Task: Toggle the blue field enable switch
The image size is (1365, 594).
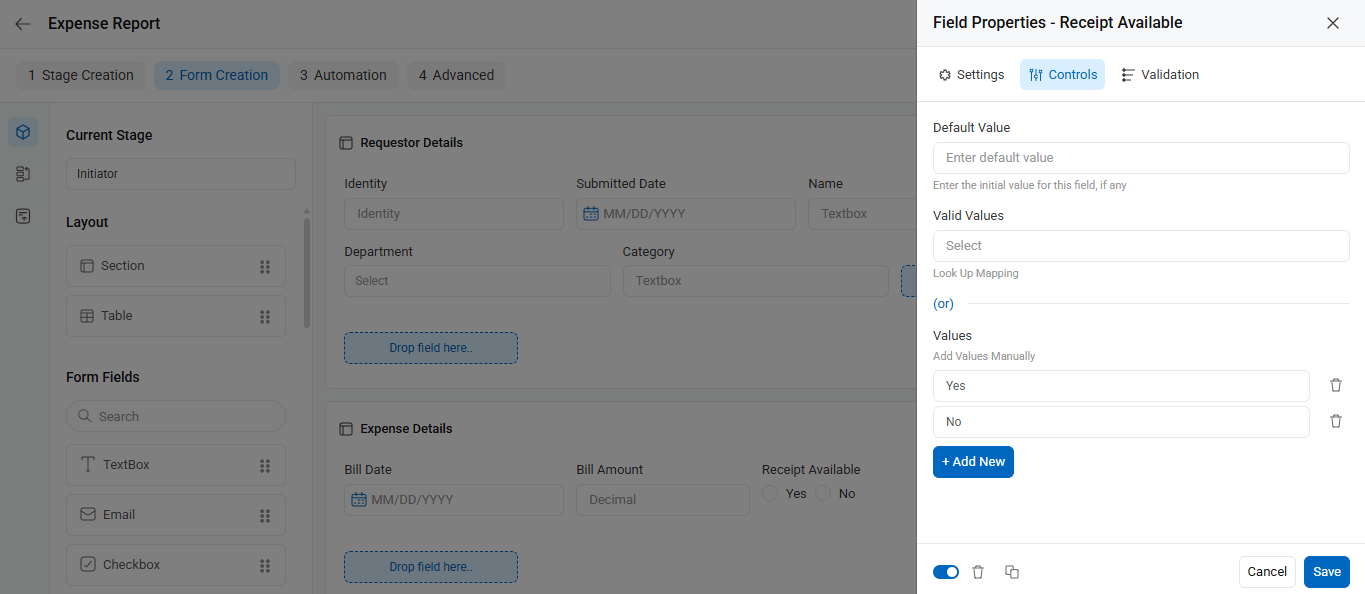Action: point(946,572)
